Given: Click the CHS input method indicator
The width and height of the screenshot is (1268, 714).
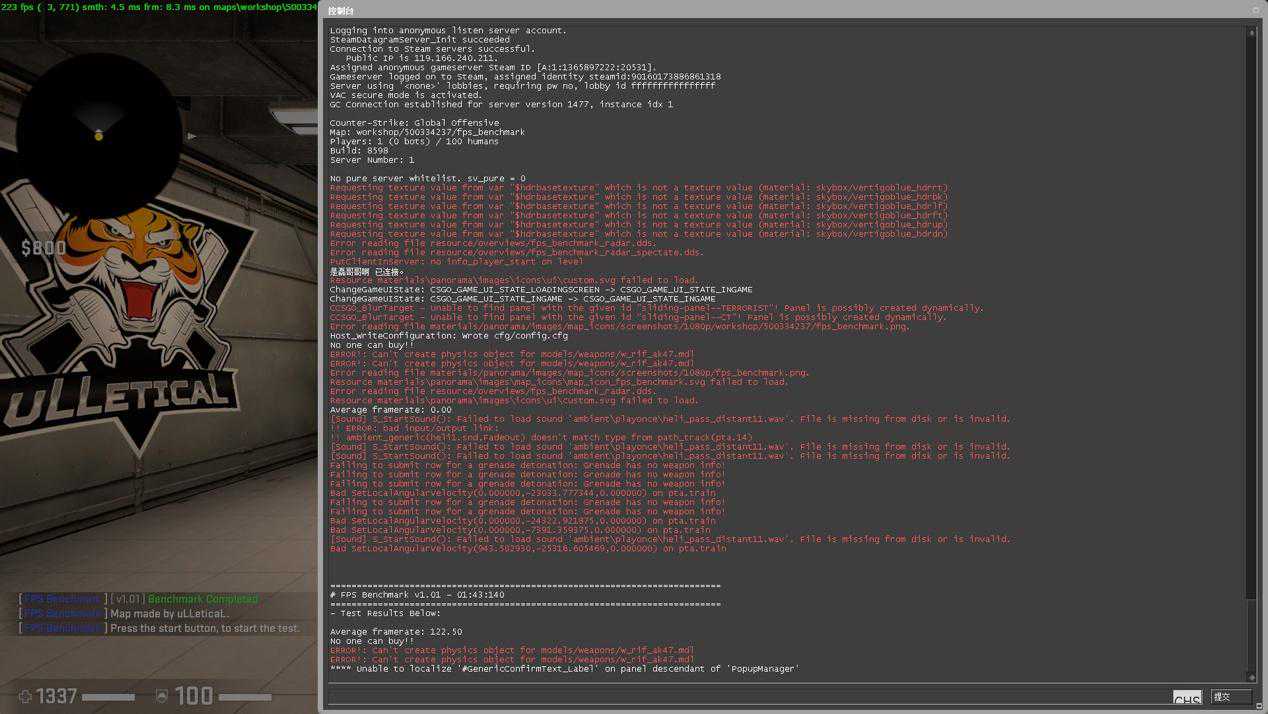Looking at the screenshot, I should click(x=1187, y=698).
